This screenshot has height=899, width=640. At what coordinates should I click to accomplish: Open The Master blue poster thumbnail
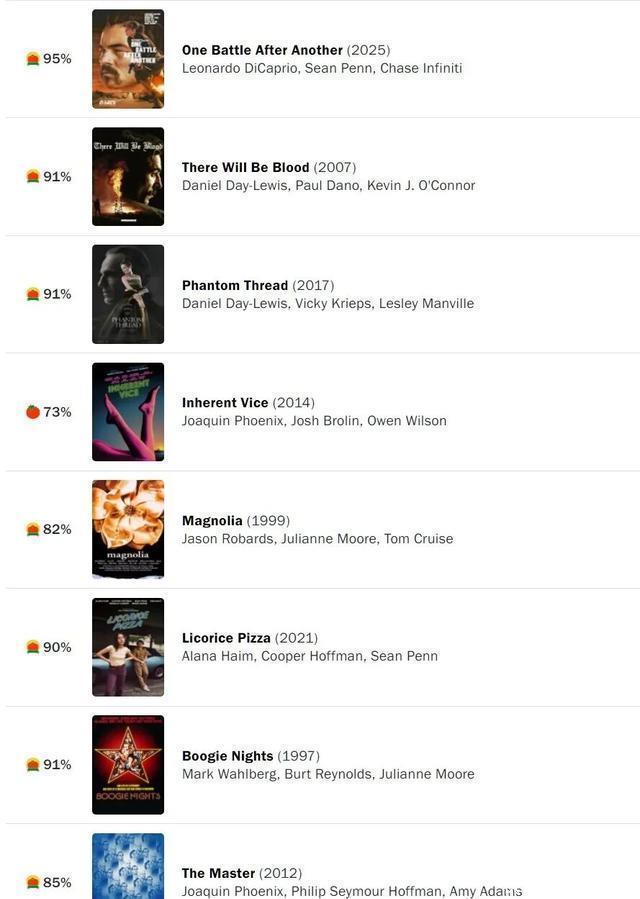point(128,866)
